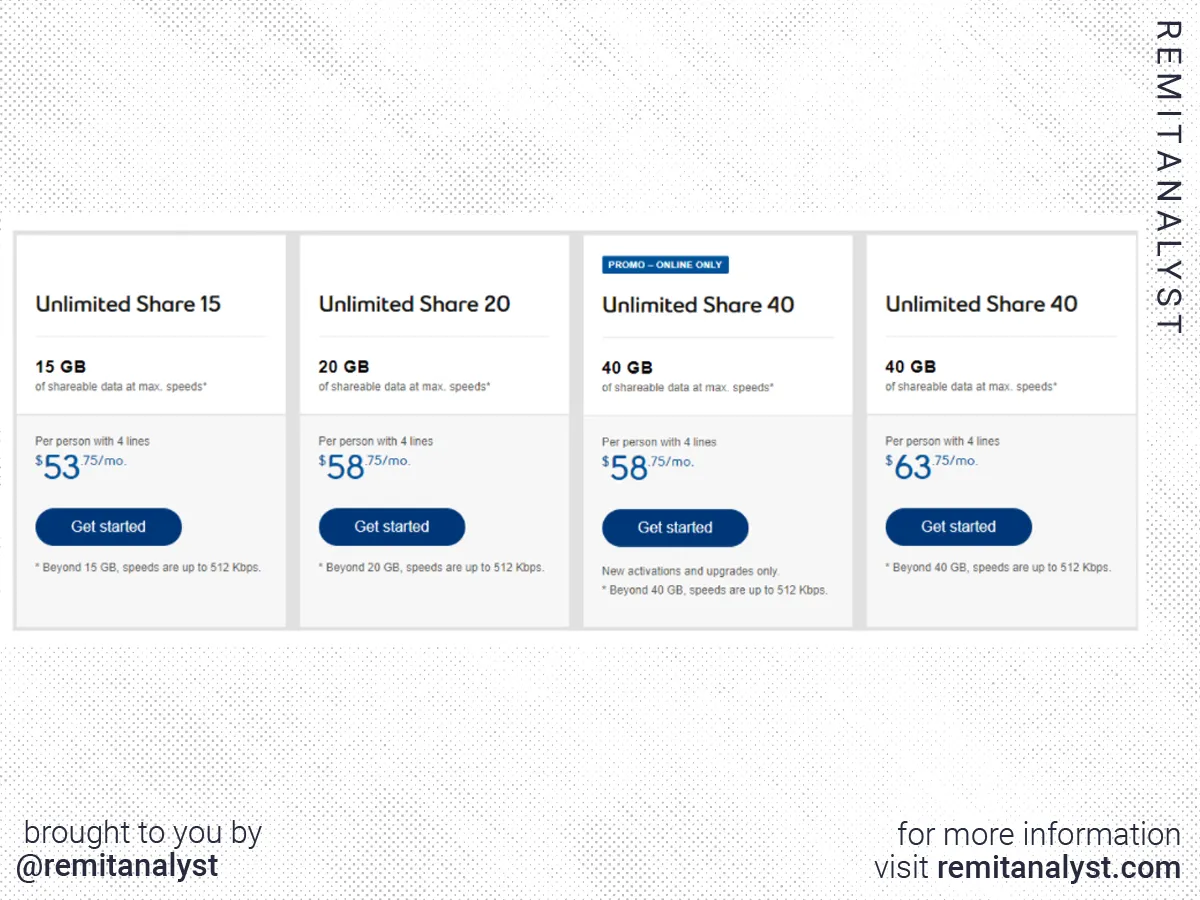This screenshot has width=1200, height=900.
Task: Click Get started on the promo Share 40 plan
Action: pos(675,528)
